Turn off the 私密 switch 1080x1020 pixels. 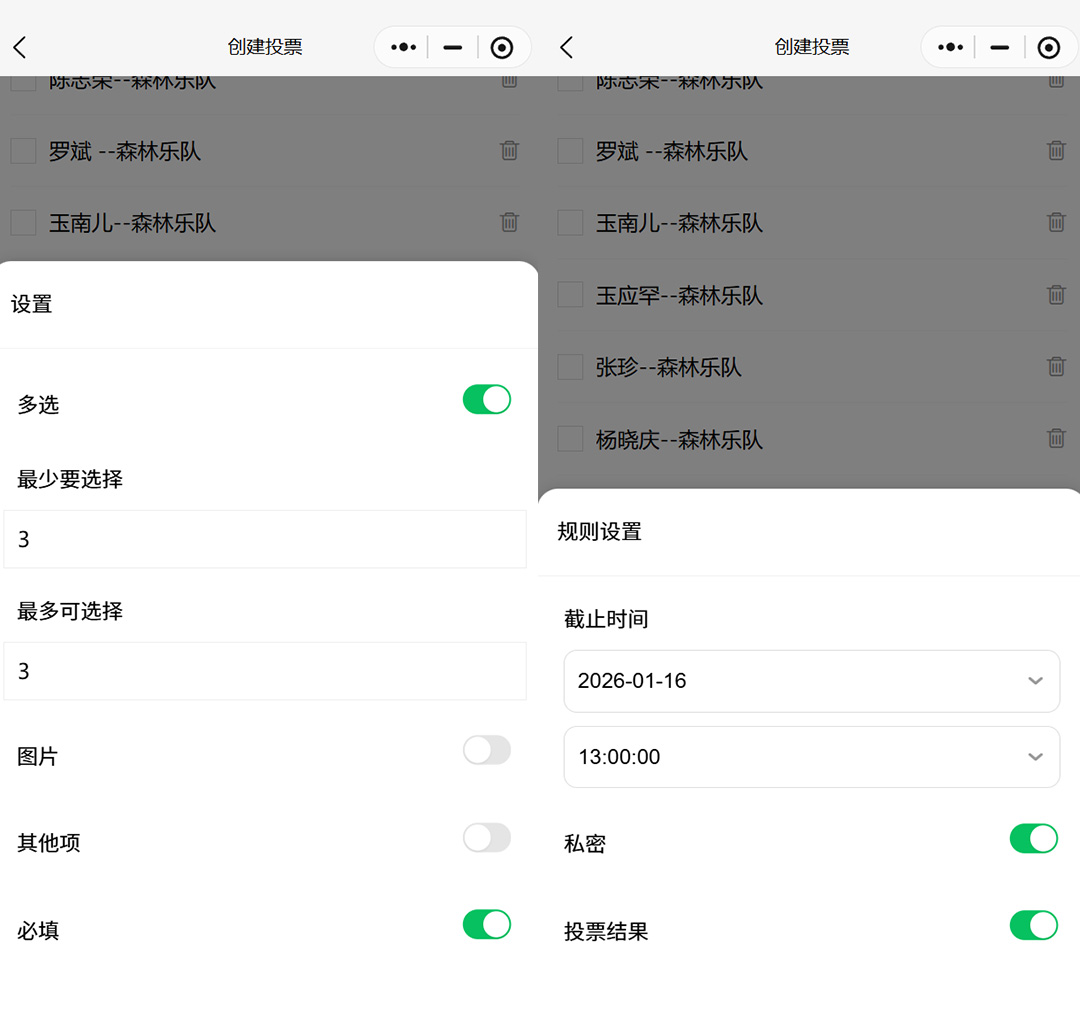point(1033,839)
